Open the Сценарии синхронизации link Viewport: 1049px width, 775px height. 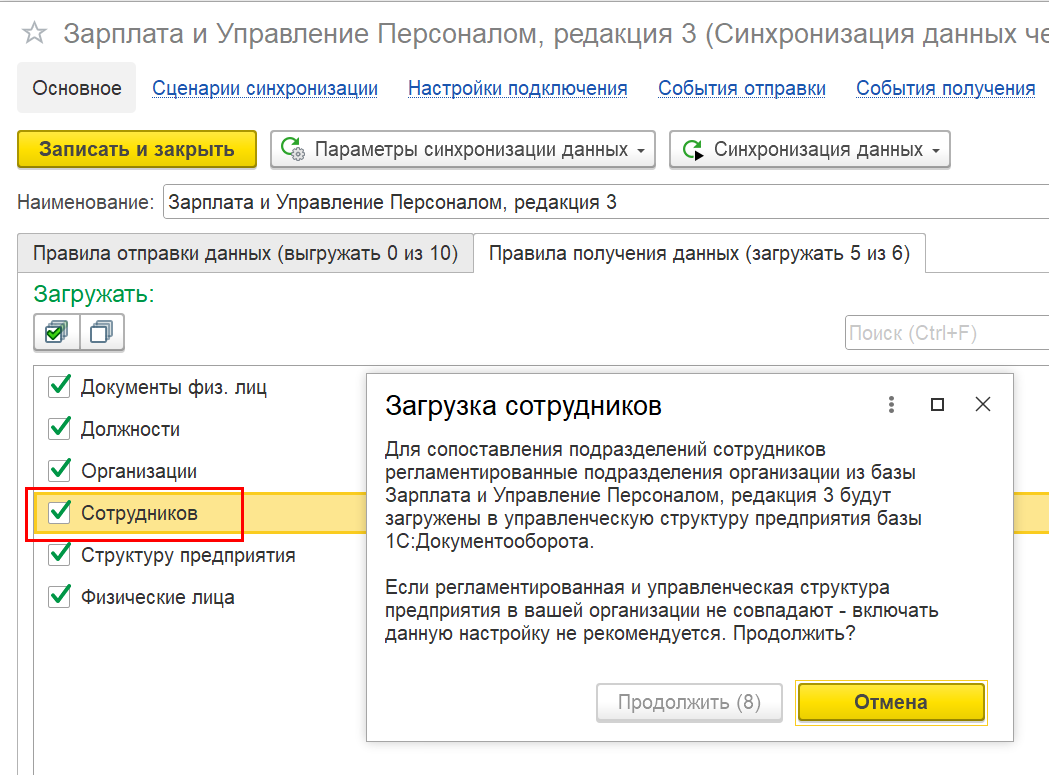pyautogui.click(x=265, y=88)
